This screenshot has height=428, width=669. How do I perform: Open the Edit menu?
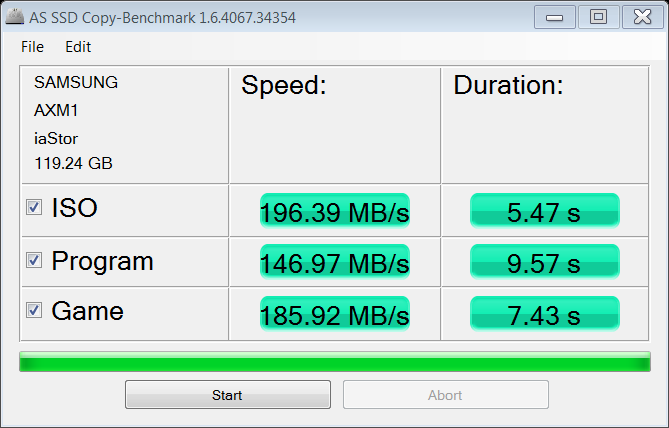[78, 47]
